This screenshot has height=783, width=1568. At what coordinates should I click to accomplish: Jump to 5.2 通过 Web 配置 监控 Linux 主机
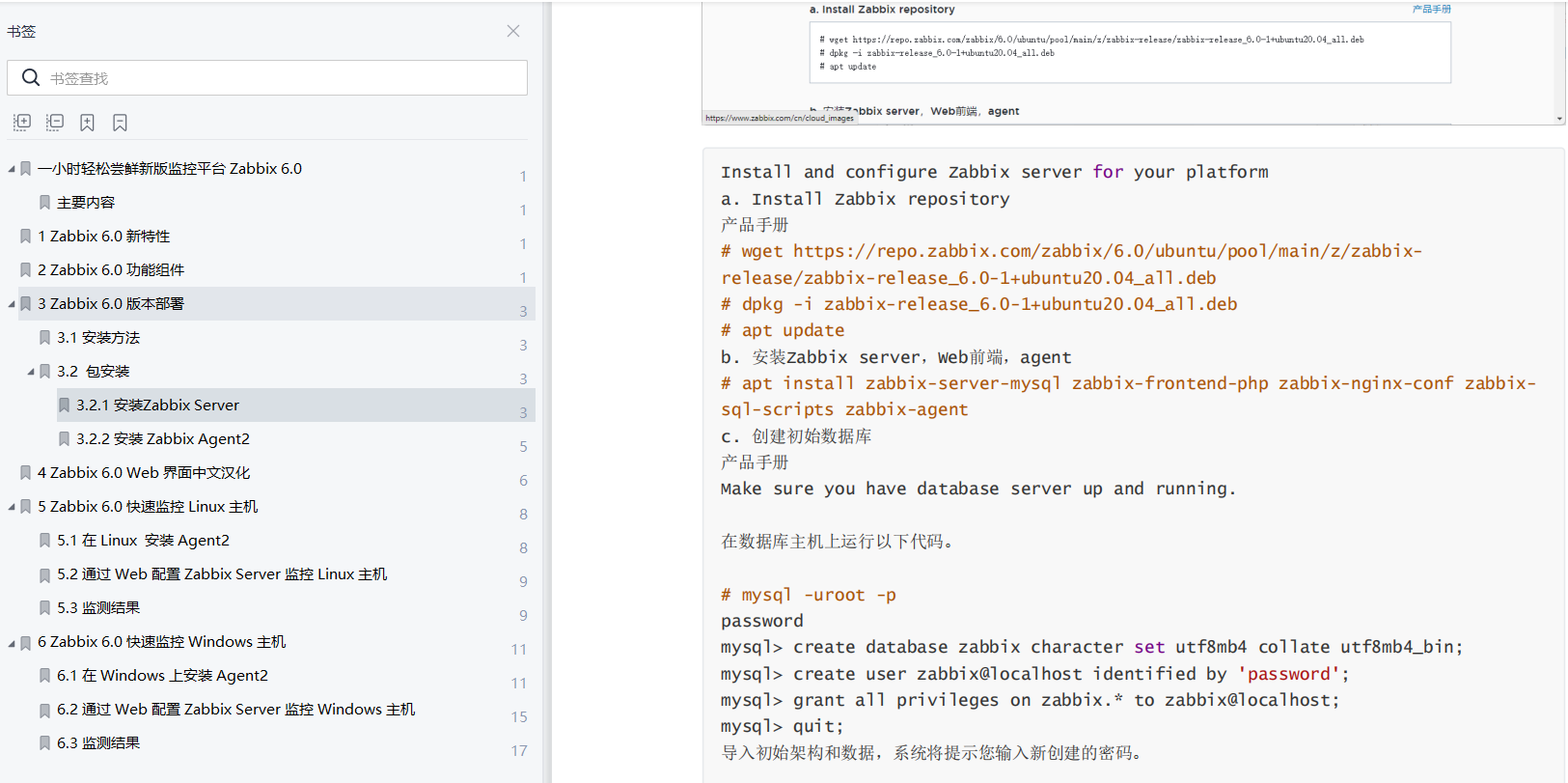pyautogui.click(x=222, y=573)
